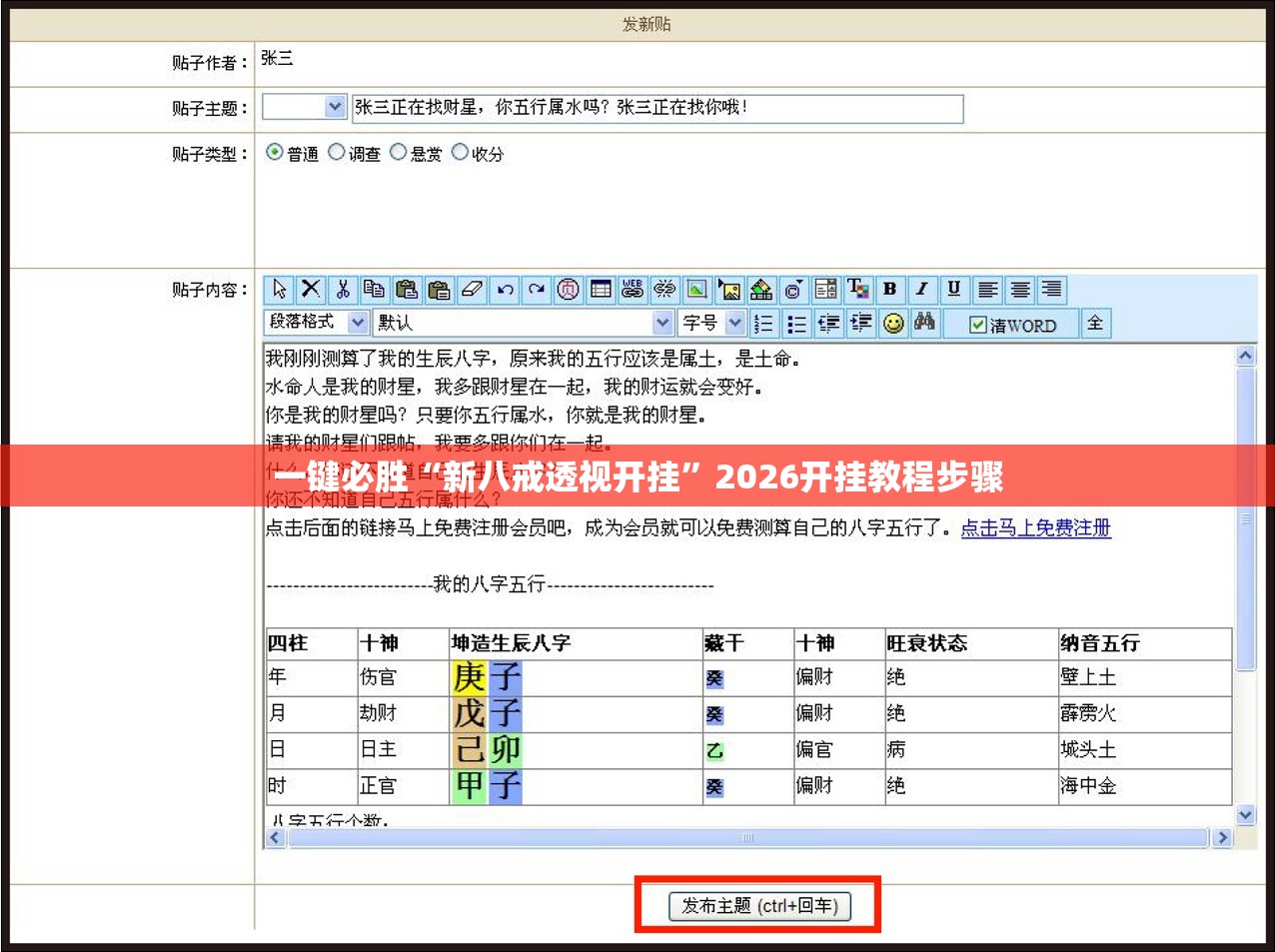Toggle bold formatting
The height and width of the screenshot is (952, 1275).
[889, 290]
